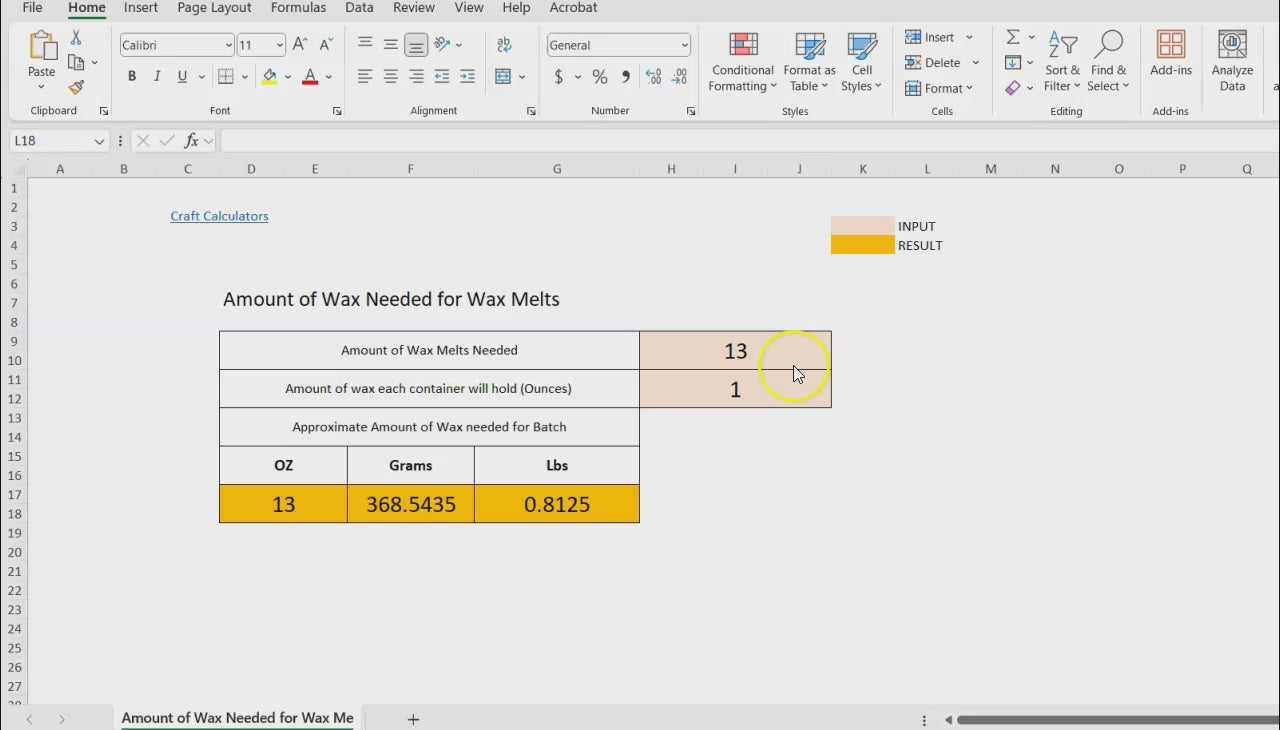Click the AutoSum sigma icon
Image resolution: width=1280 pixels, height=730 pixels.
1013,37
